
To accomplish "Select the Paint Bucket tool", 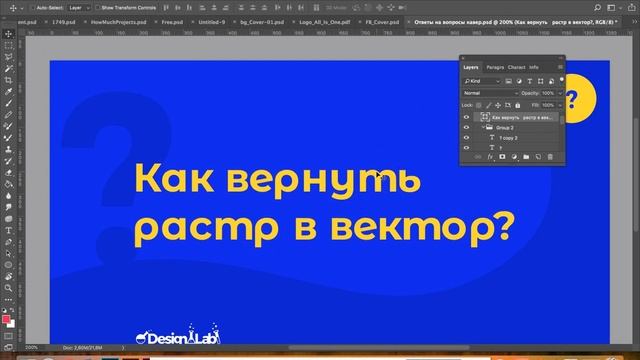I will (8, 184).
